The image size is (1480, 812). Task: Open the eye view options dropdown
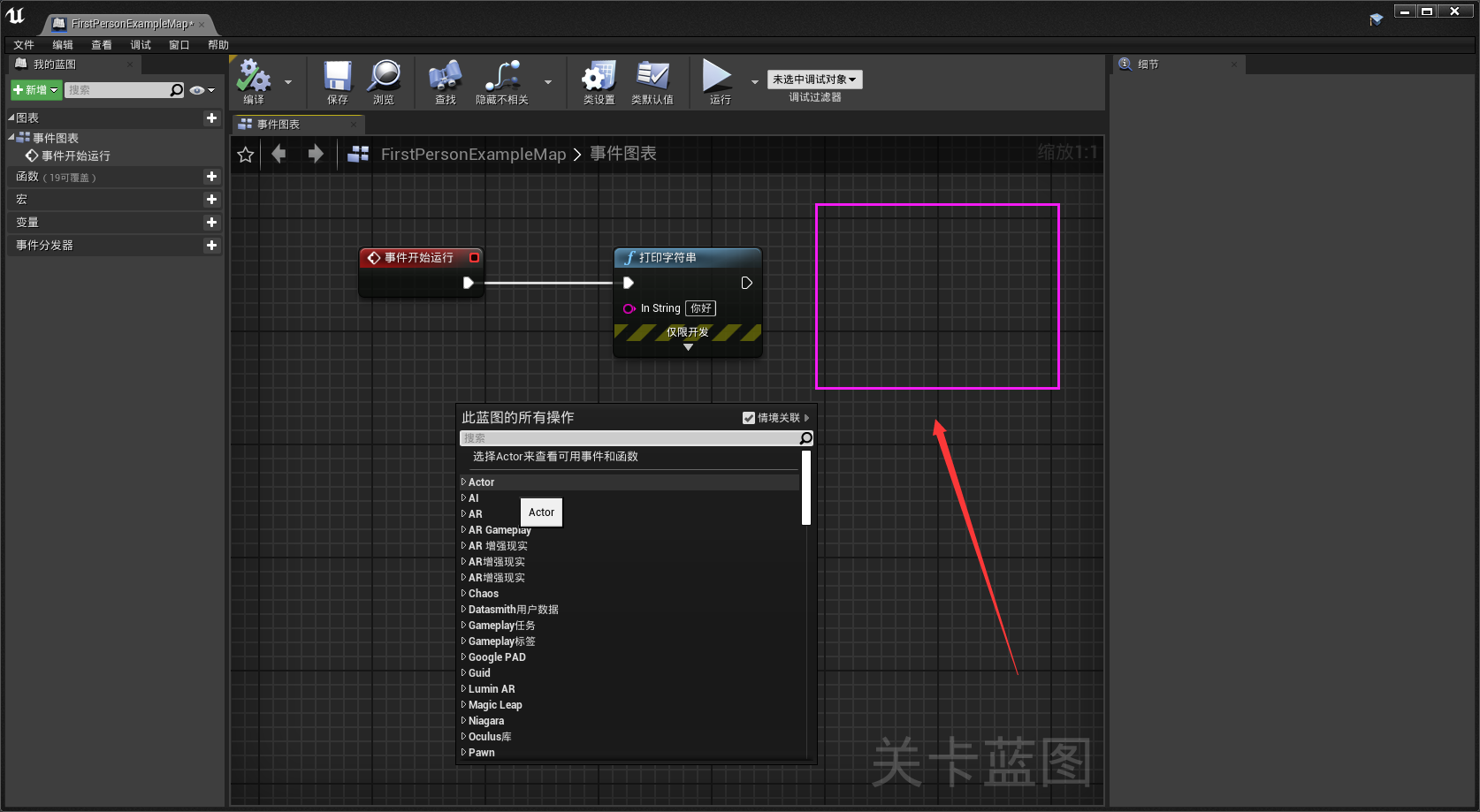coord(202,90)
